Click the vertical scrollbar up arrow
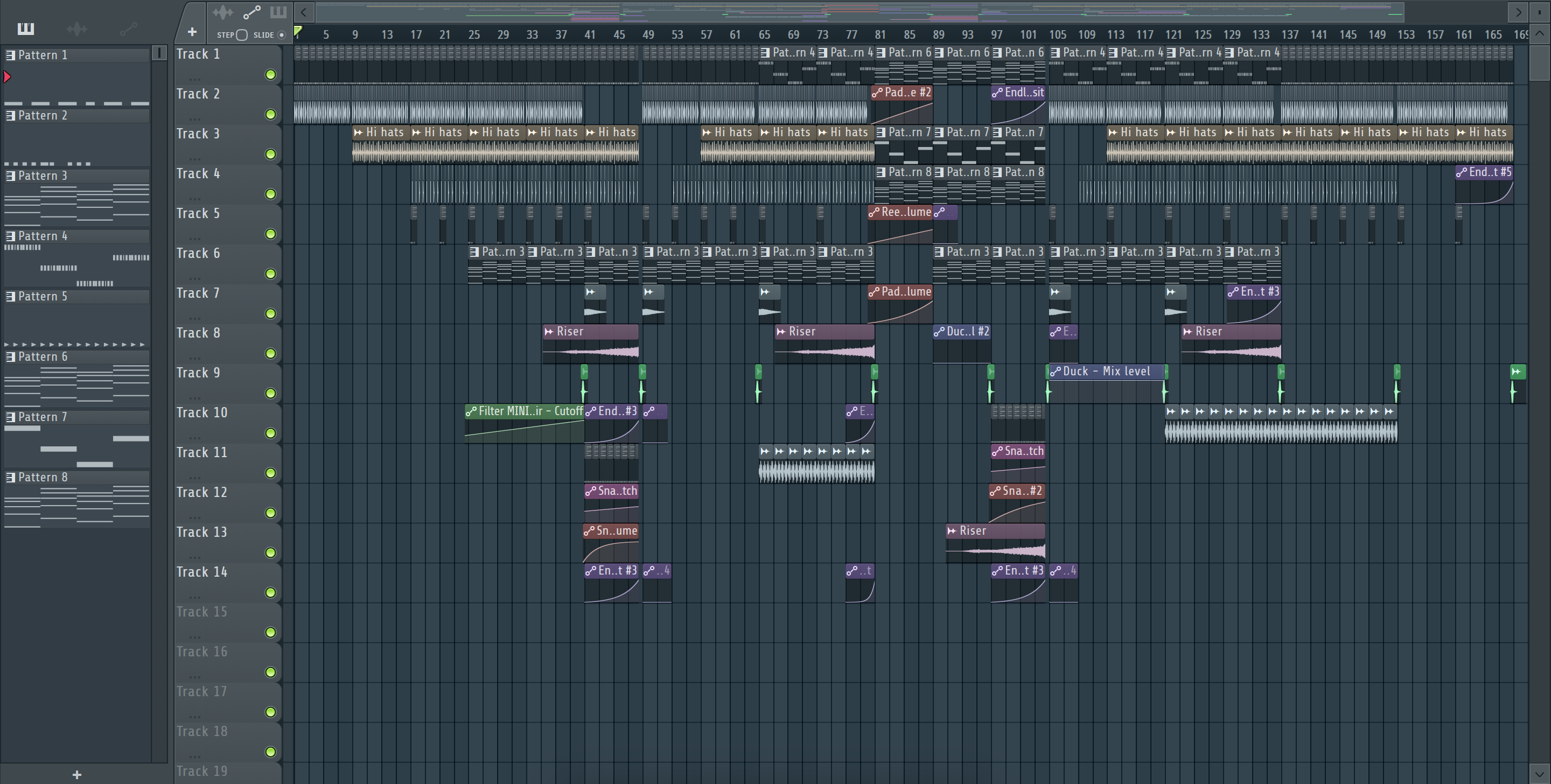Viewport: 1551px width, 784px height. [1540, 33]
